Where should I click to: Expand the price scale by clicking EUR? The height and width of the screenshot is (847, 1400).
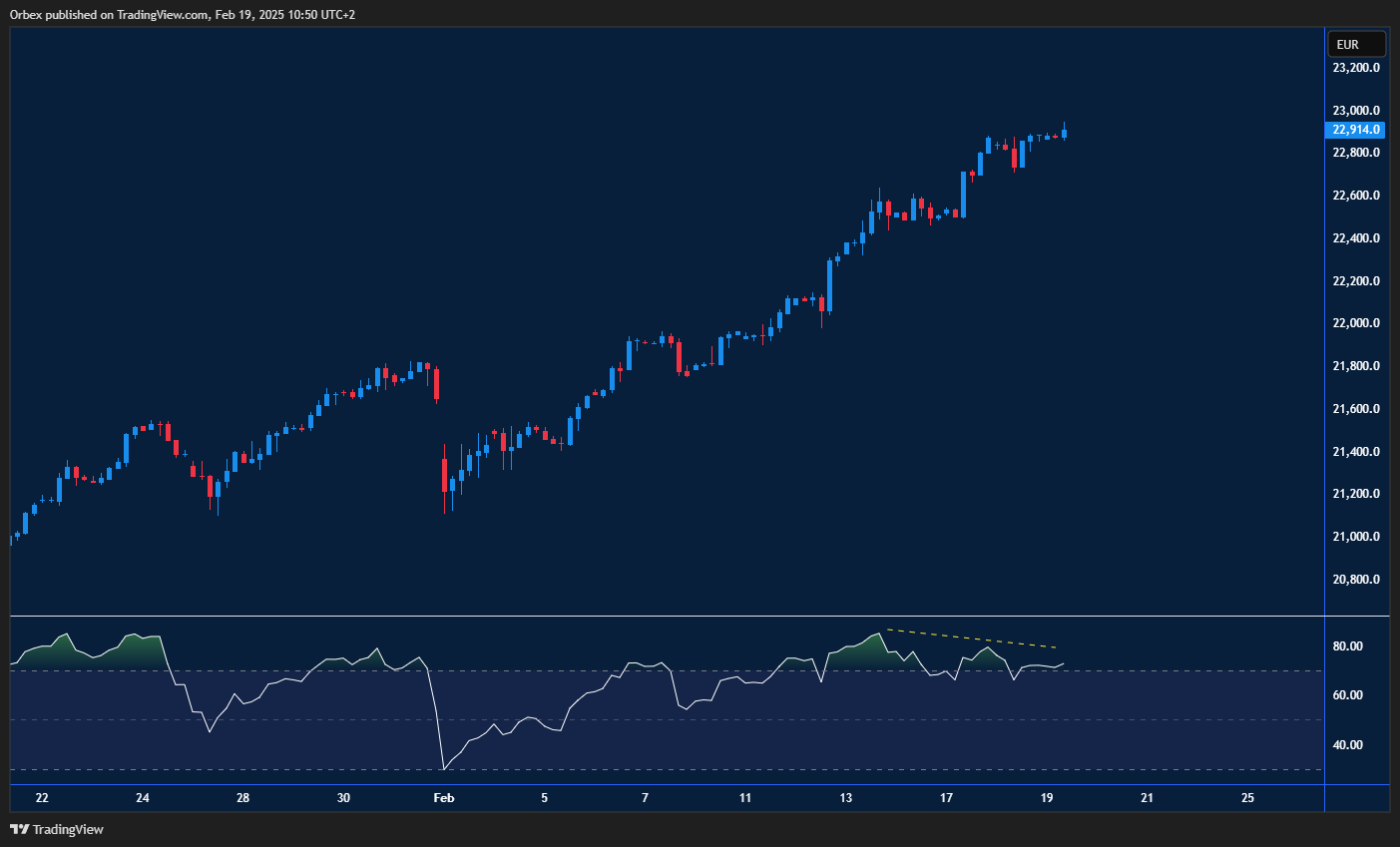pyautogui.click(x=1356, y=44)
